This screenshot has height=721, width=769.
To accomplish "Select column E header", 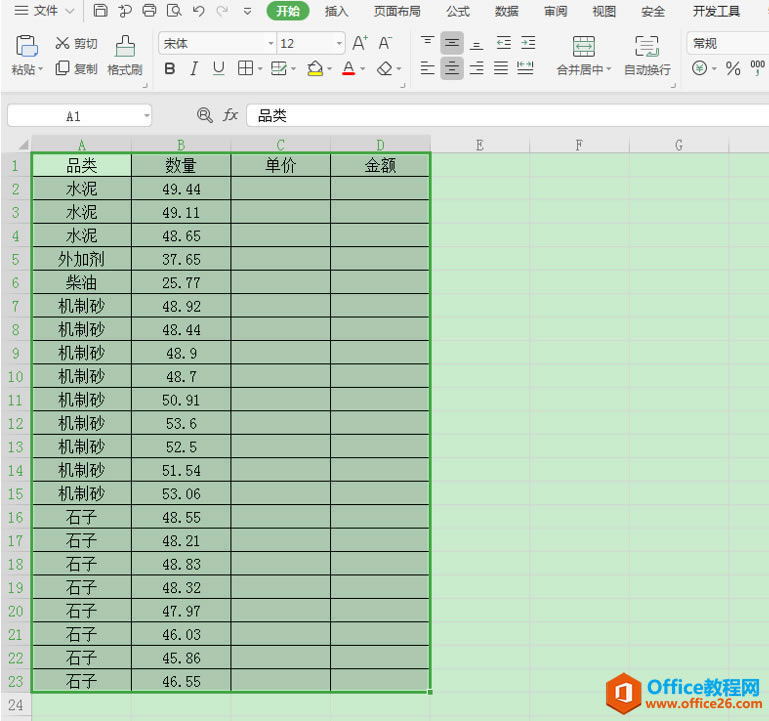I will (x=480, y=145).
